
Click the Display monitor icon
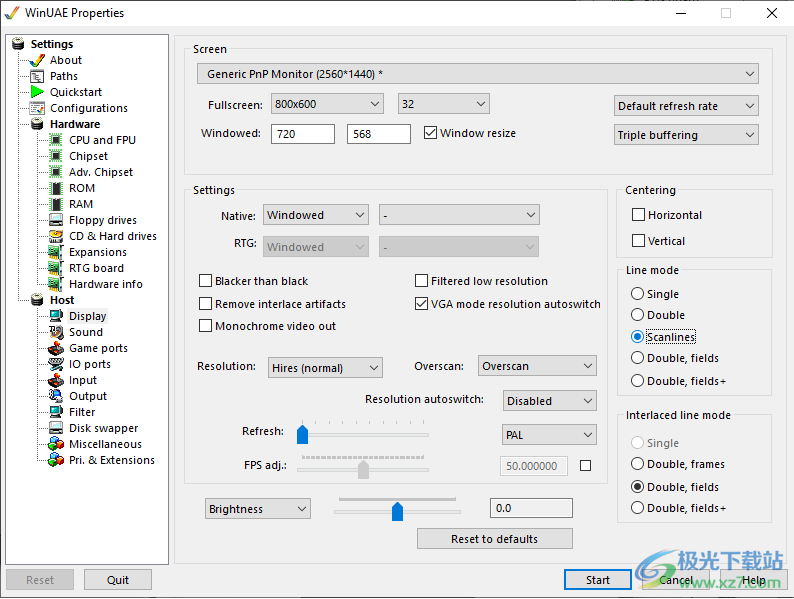tap(56, 316)
